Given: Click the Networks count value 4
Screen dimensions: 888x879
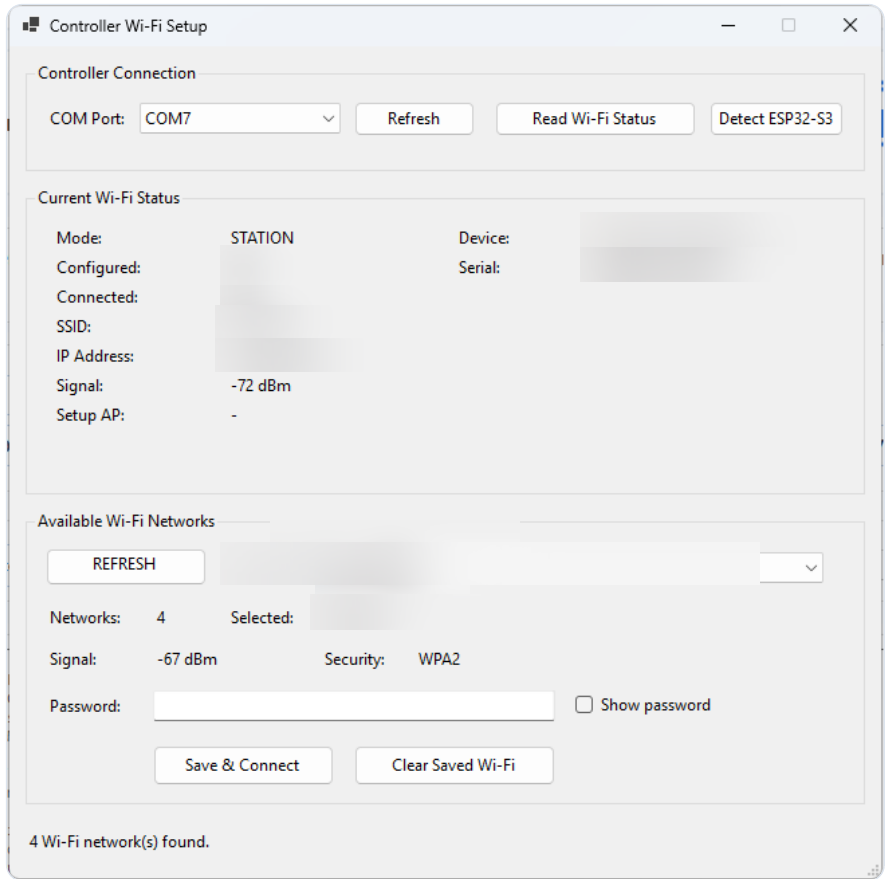Looking at the screenshot, I should [161, 617].
